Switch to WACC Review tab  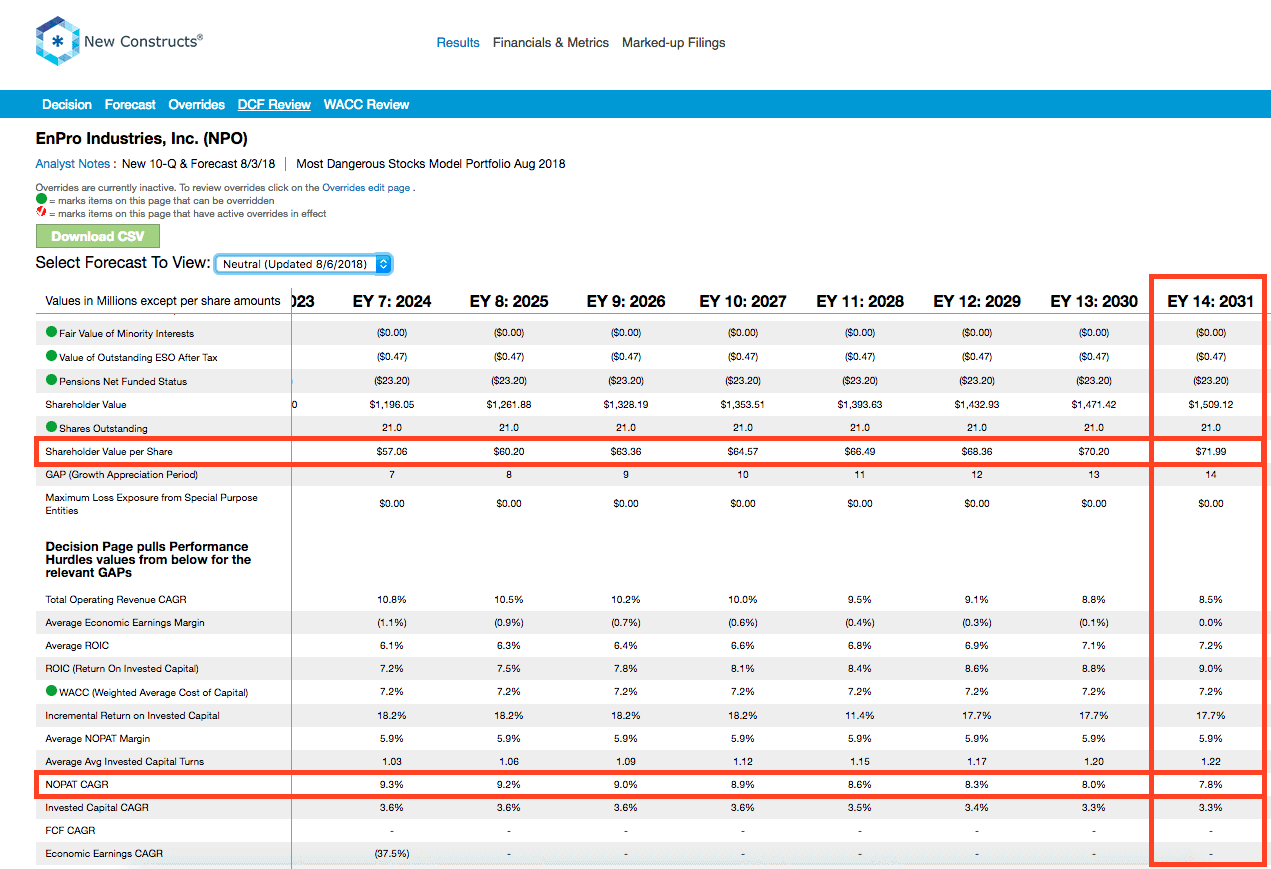tap(367, 104)
